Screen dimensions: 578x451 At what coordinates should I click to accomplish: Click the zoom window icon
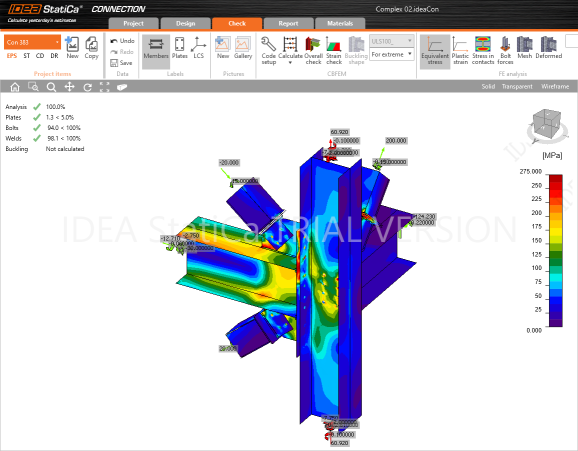[x=33, y=87]
